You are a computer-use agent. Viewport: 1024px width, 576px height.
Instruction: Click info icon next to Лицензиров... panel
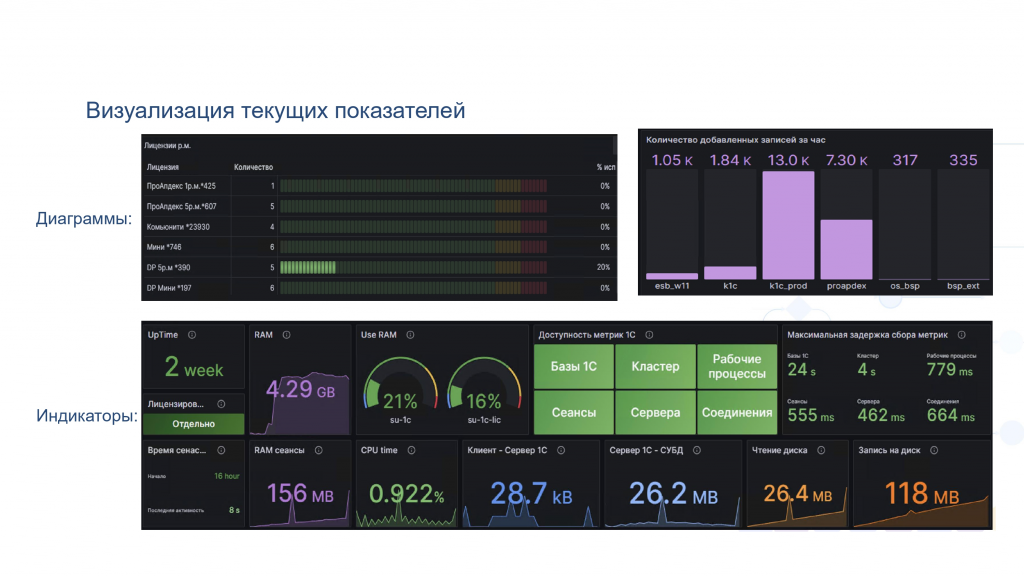[221, 404]
